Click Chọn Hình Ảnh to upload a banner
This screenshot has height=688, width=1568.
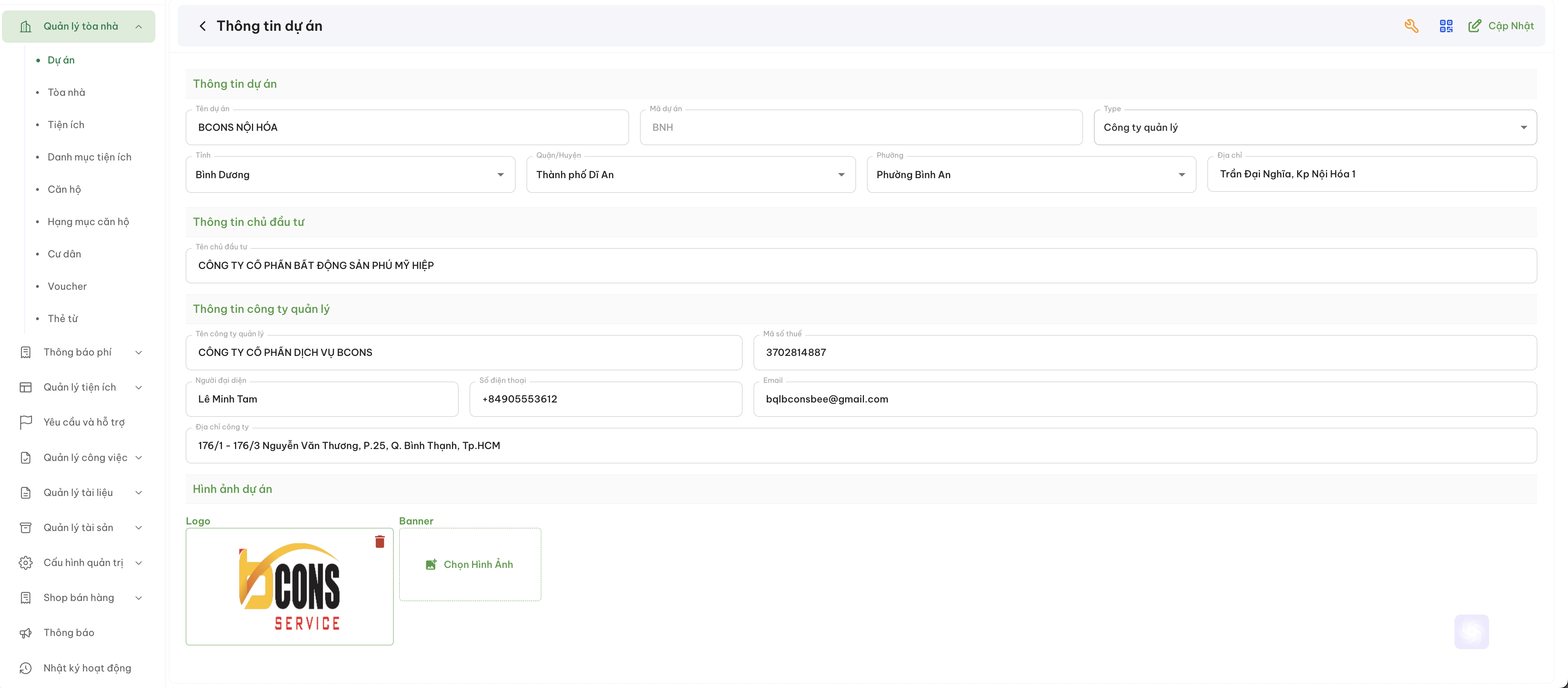pos(470,564)
